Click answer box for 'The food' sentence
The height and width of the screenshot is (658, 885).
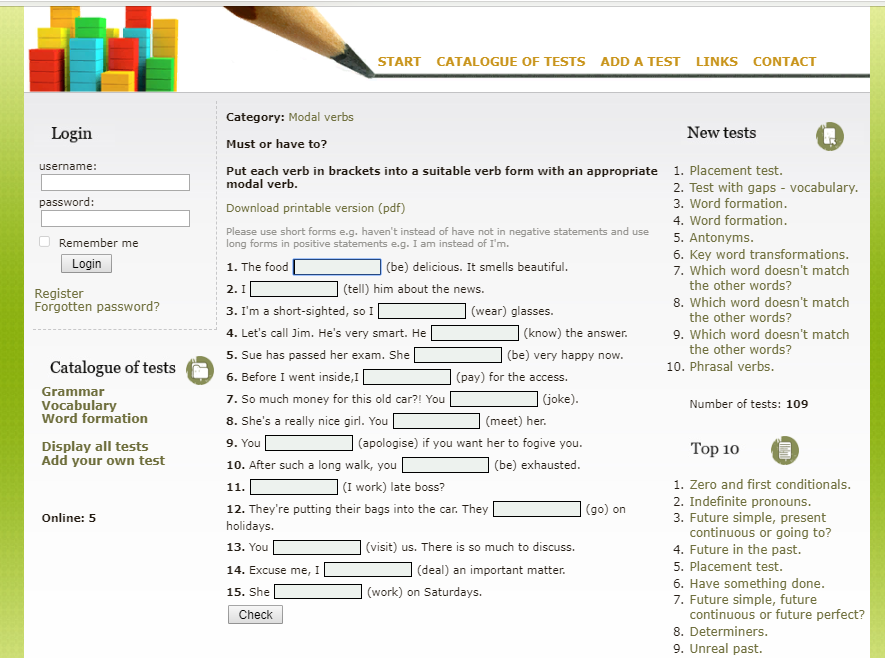tap(337, 267)
